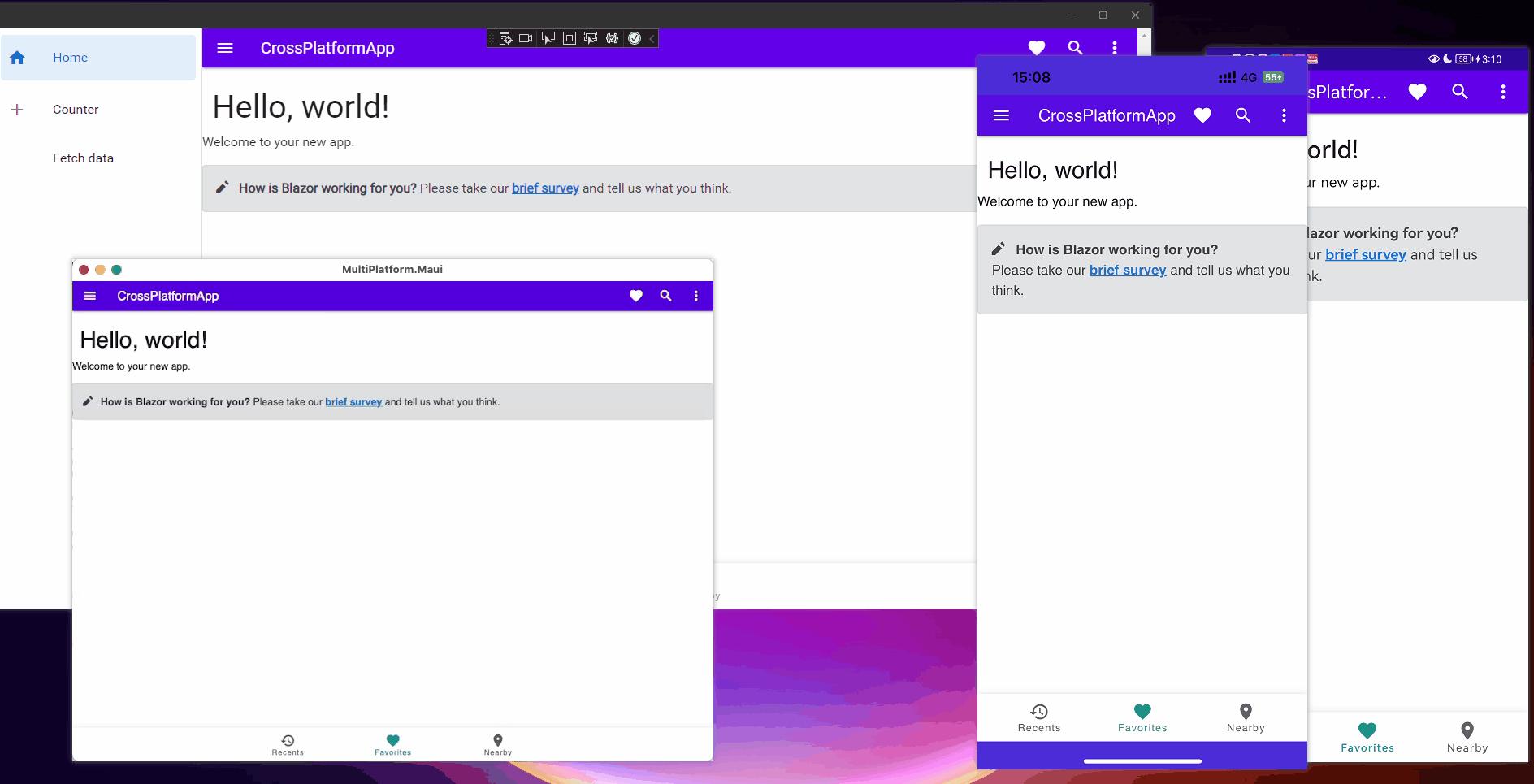Click the plus icon beside Counter
The width and height of the screenshot is (1534, 784).
tap(17, 110)
